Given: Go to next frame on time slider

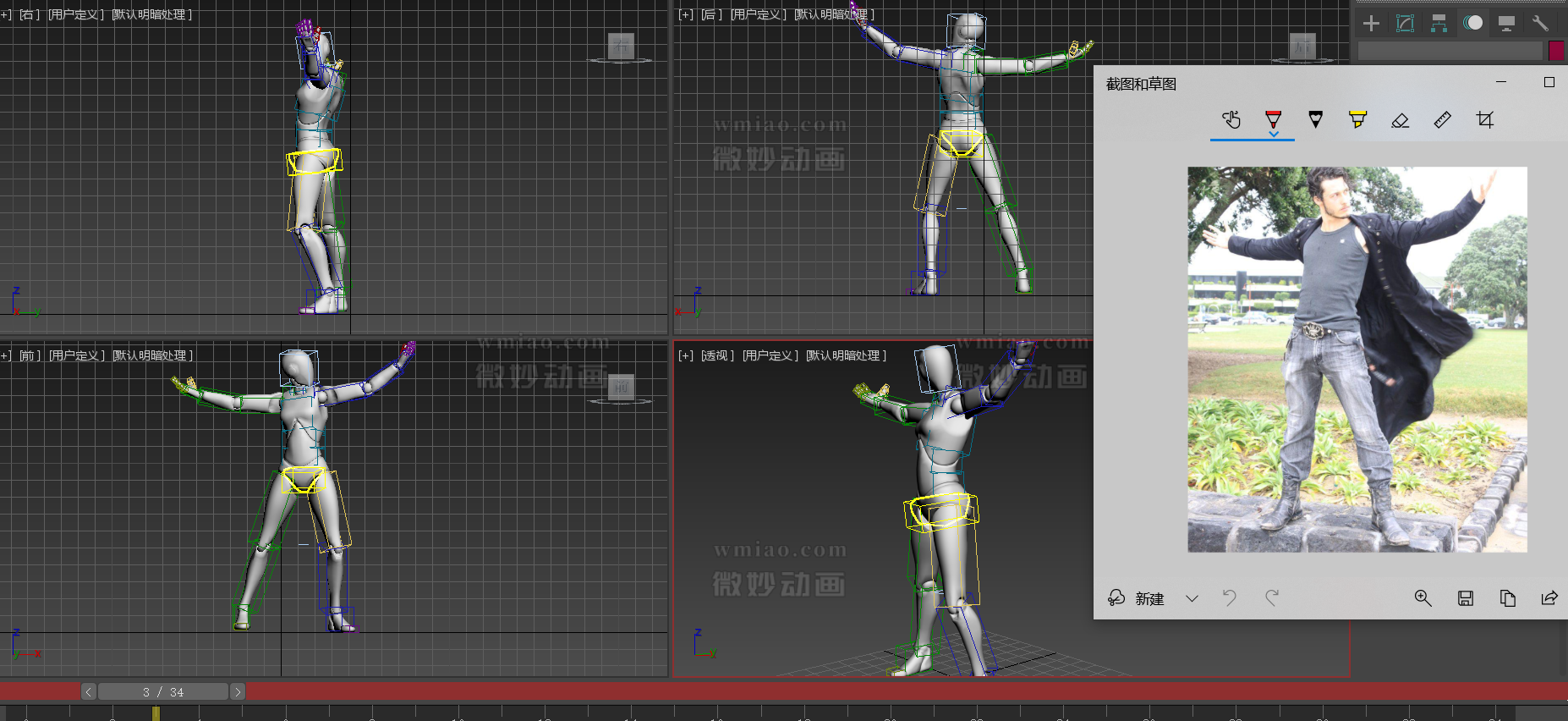Looking at the screenshot, I should coord(238,692).
